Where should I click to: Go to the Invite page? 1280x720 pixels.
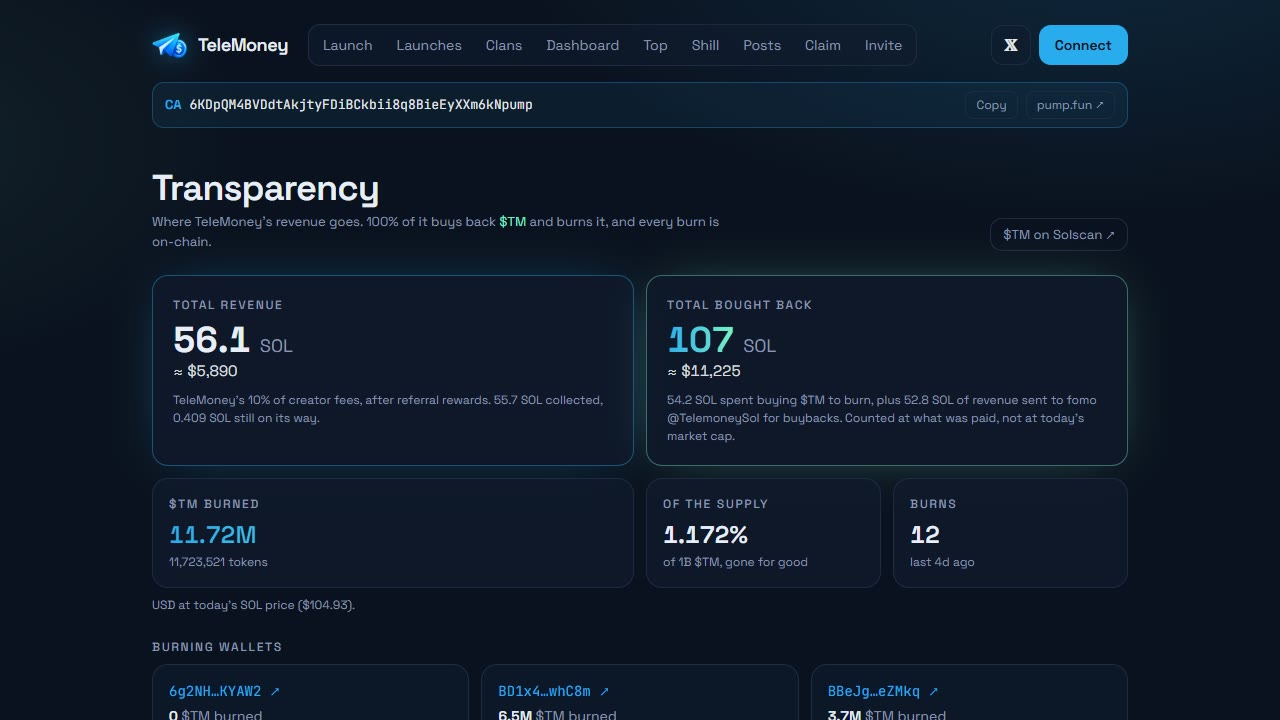[883, 45]
